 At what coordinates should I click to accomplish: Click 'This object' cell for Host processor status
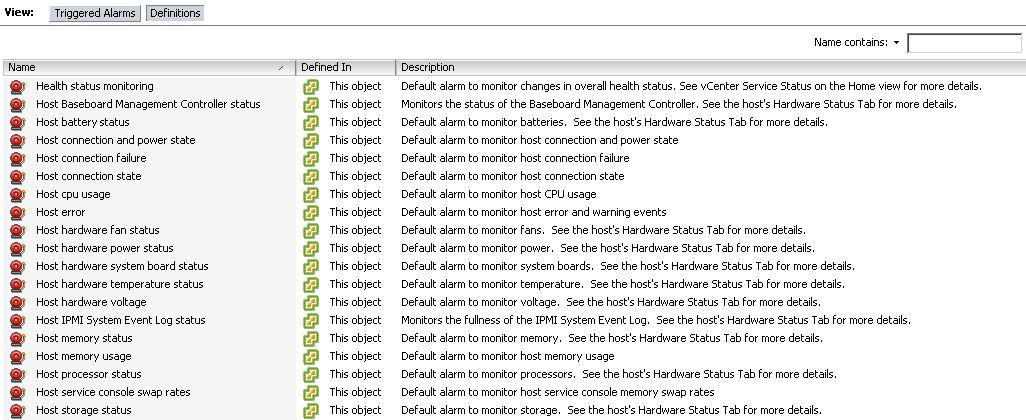click(355, 374)
